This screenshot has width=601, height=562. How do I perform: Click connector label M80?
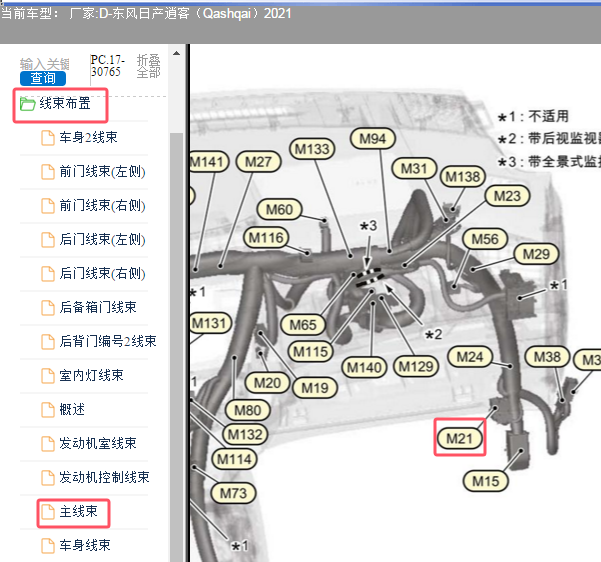click(x=248, y=410)
